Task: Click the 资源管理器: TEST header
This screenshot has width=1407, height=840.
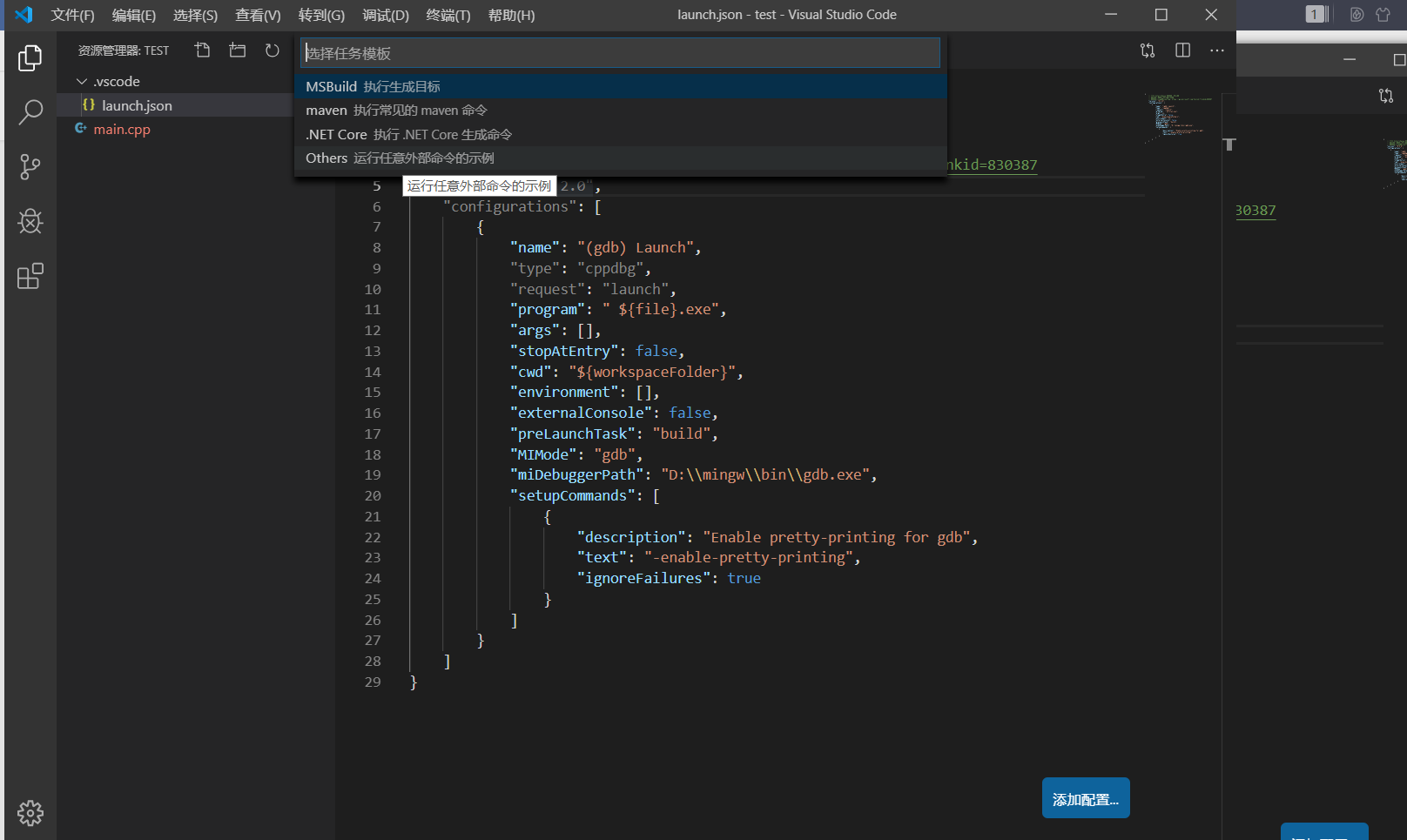Action: [x=124, y=50]
